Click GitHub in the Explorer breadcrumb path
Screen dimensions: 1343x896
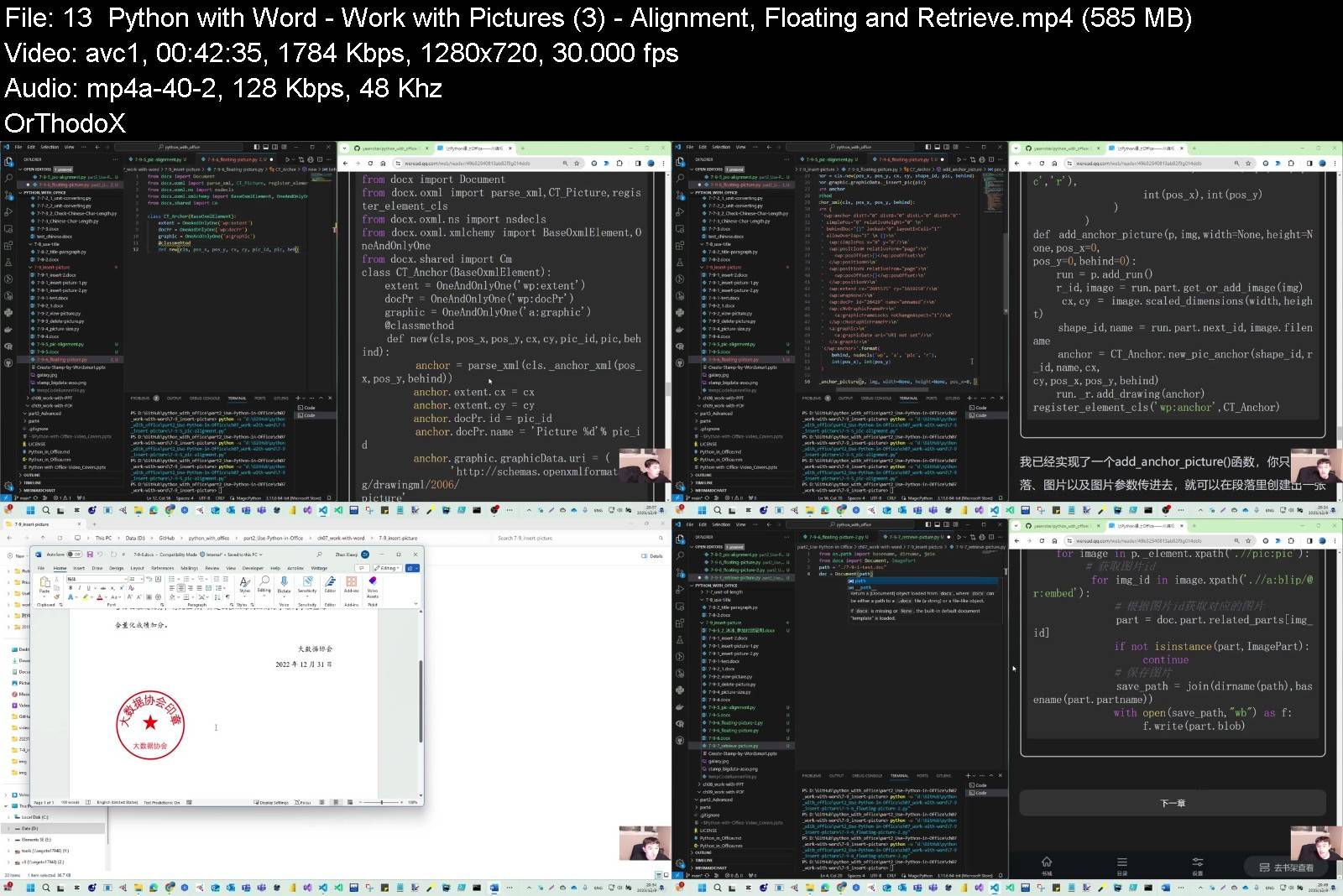(x=167, y=538)
